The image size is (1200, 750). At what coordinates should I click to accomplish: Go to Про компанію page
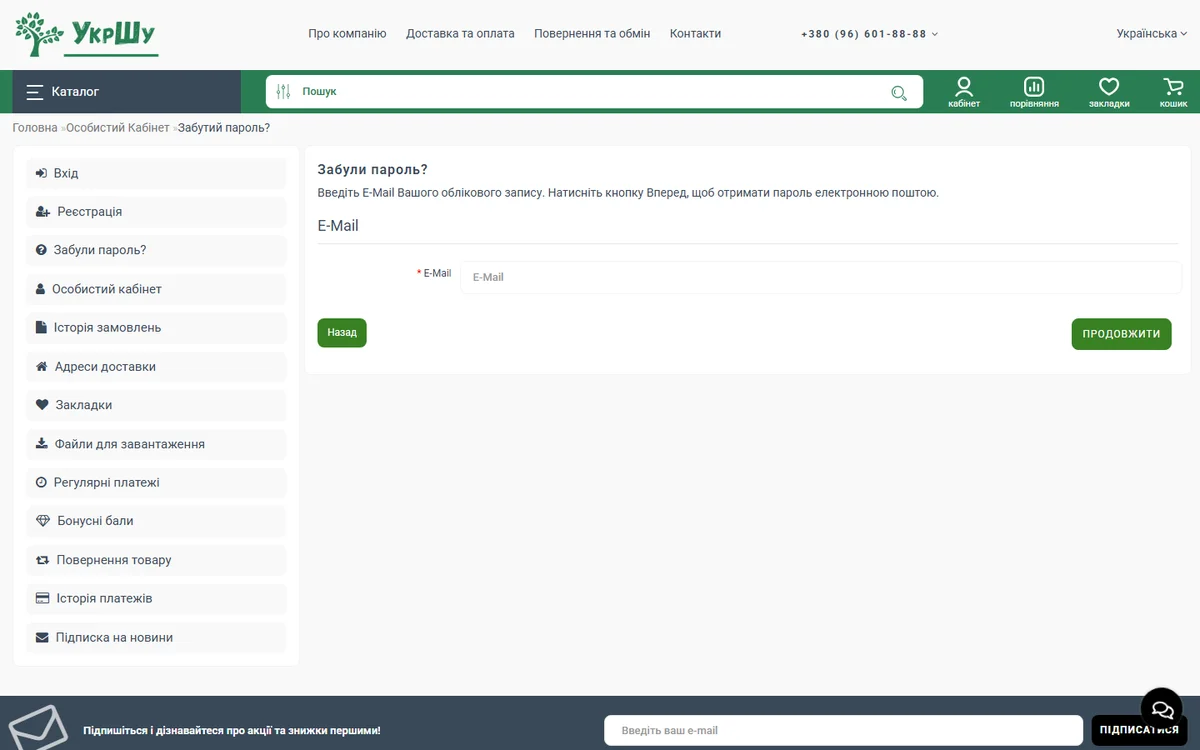(x=347, y=34)
